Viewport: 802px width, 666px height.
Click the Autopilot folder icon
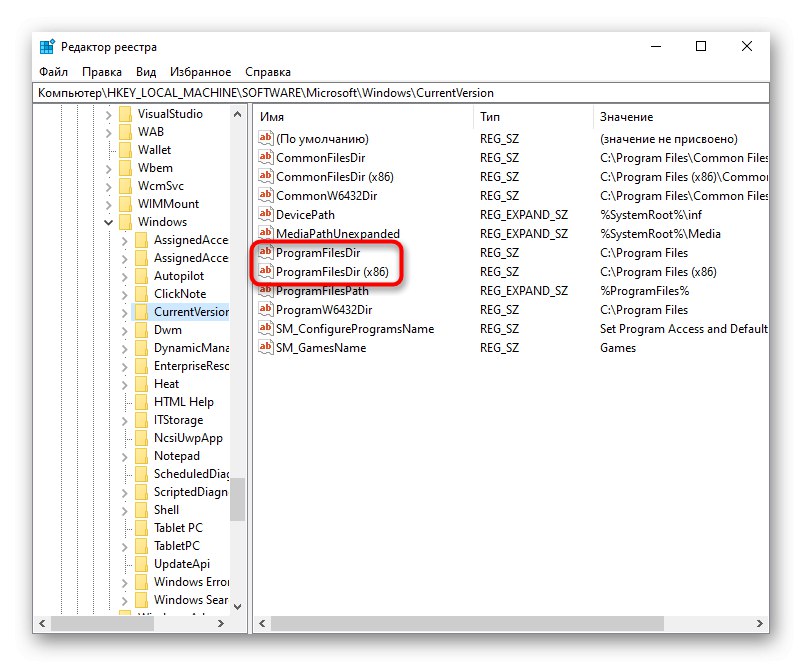coord(142,276)
